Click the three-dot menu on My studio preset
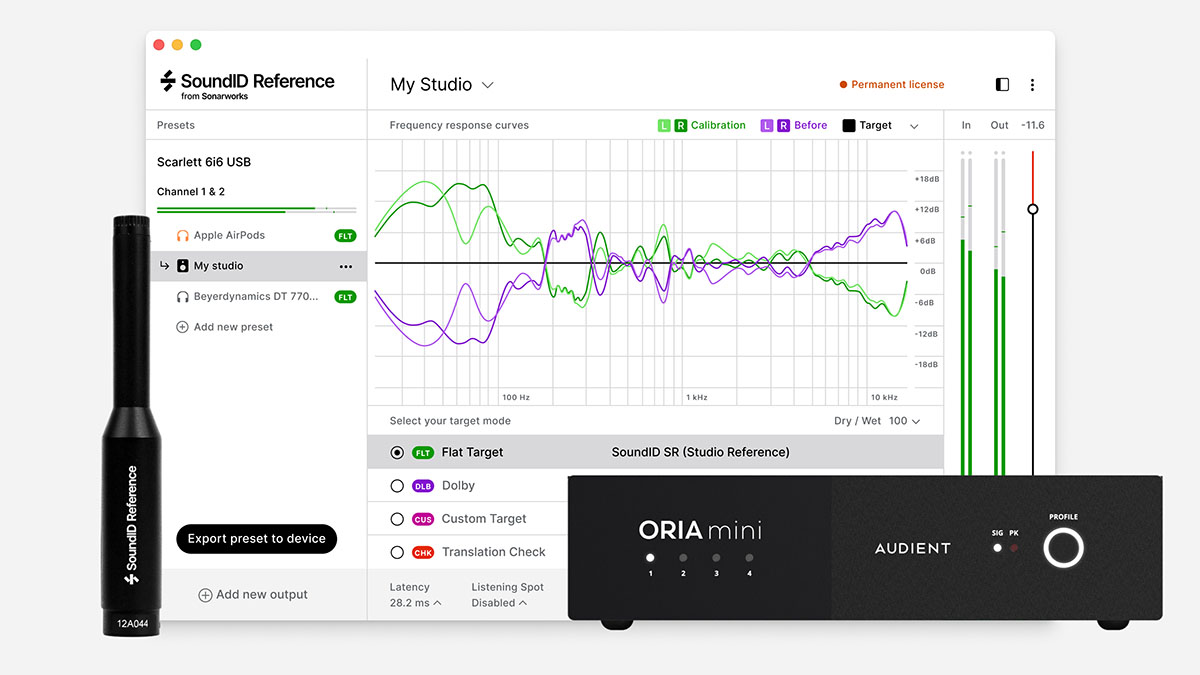 click(346, 266)
